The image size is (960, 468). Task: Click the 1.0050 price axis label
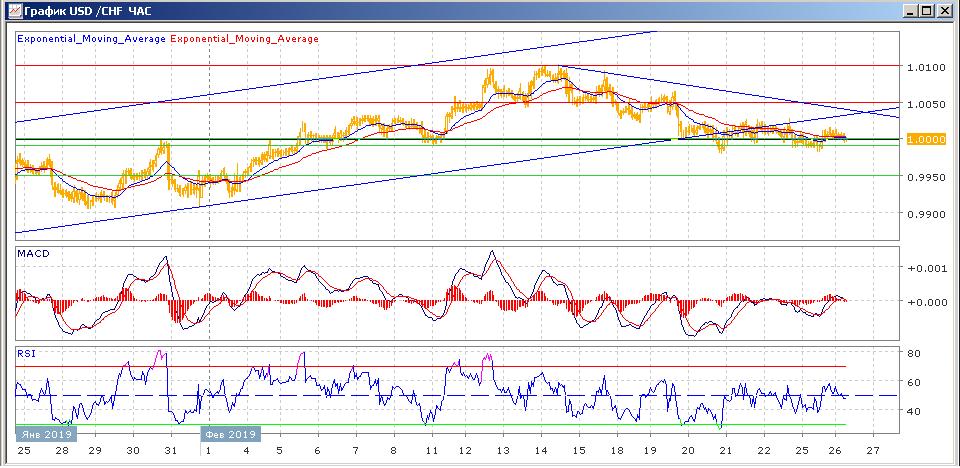coord(926,104)
